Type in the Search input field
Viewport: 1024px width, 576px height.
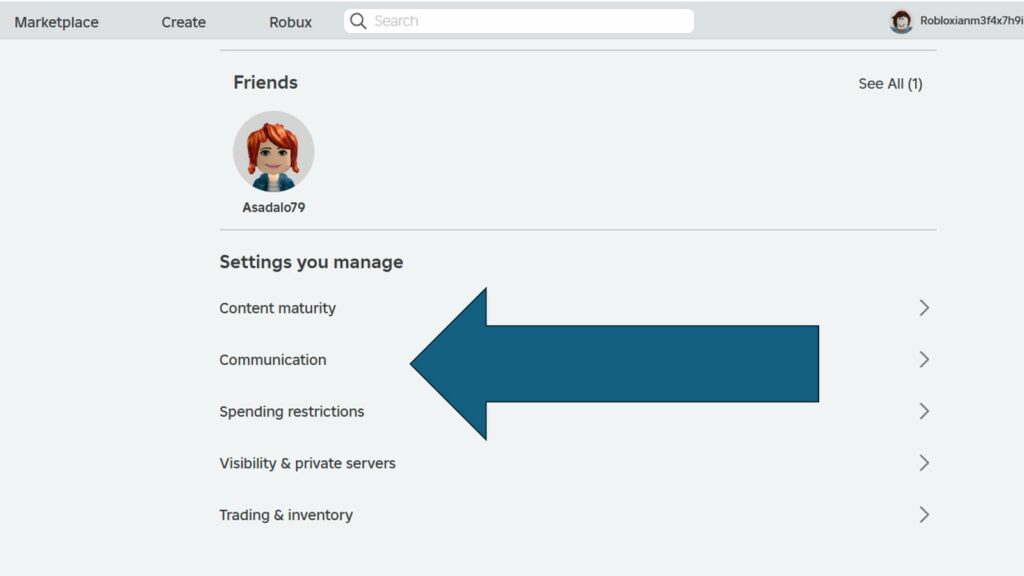coord(530,21)
